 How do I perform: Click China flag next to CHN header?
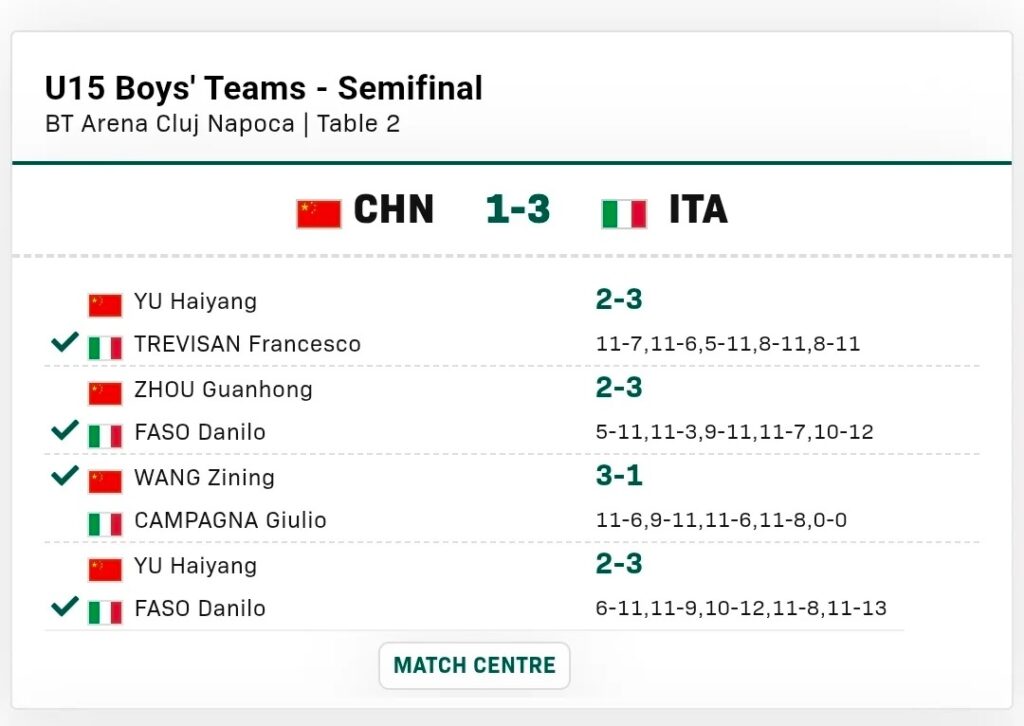pos(318,213)
